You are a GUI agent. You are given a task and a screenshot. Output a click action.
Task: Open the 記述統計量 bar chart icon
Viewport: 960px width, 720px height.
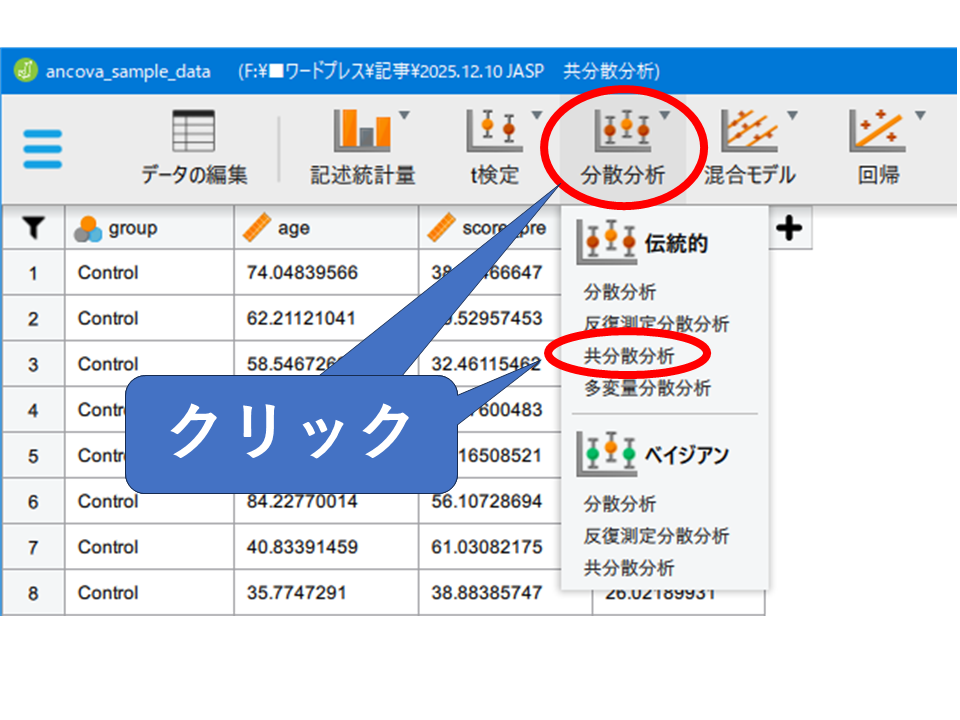pos(361,131)
